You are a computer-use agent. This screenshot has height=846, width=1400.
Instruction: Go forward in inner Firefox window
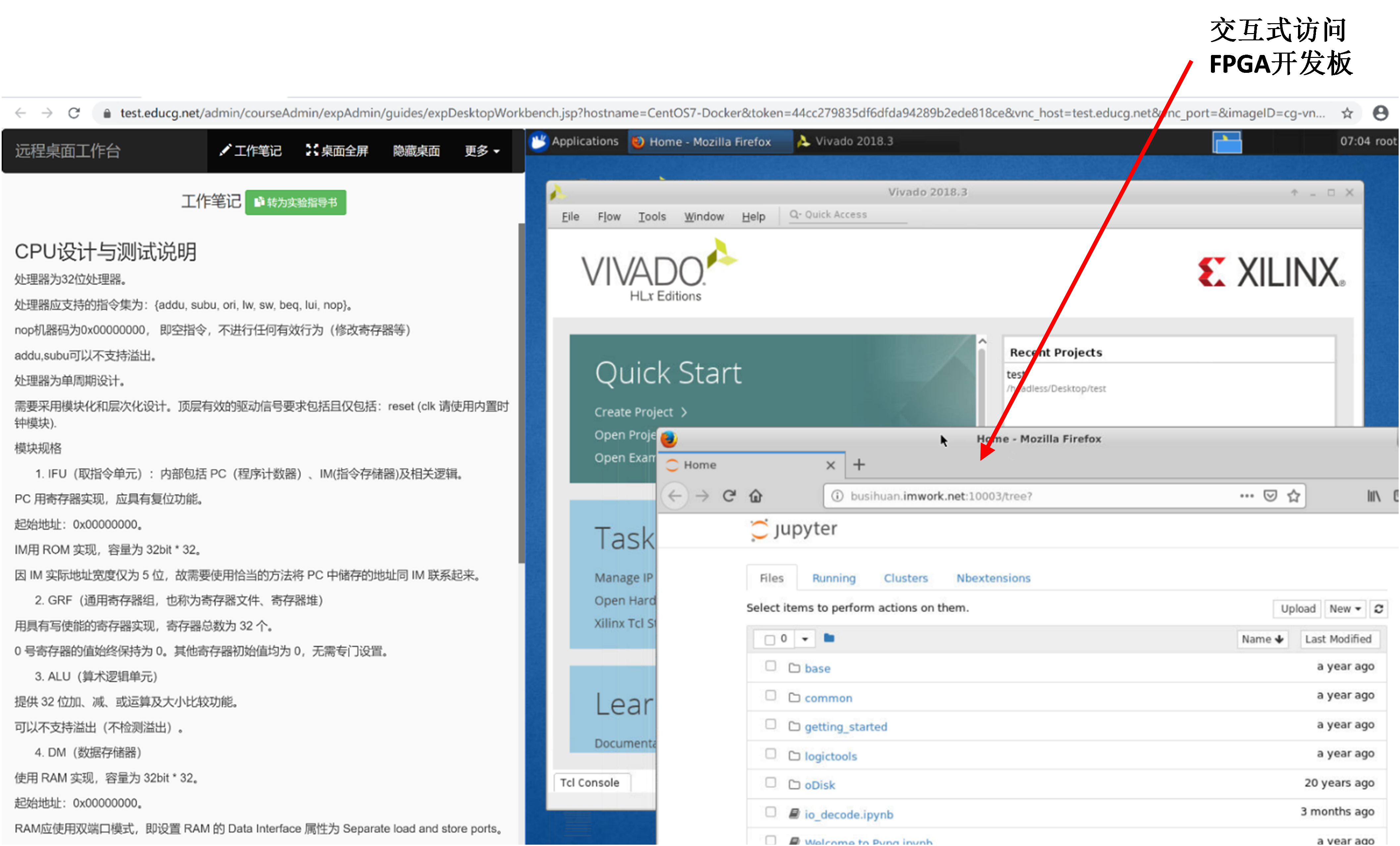coord(702,496)
